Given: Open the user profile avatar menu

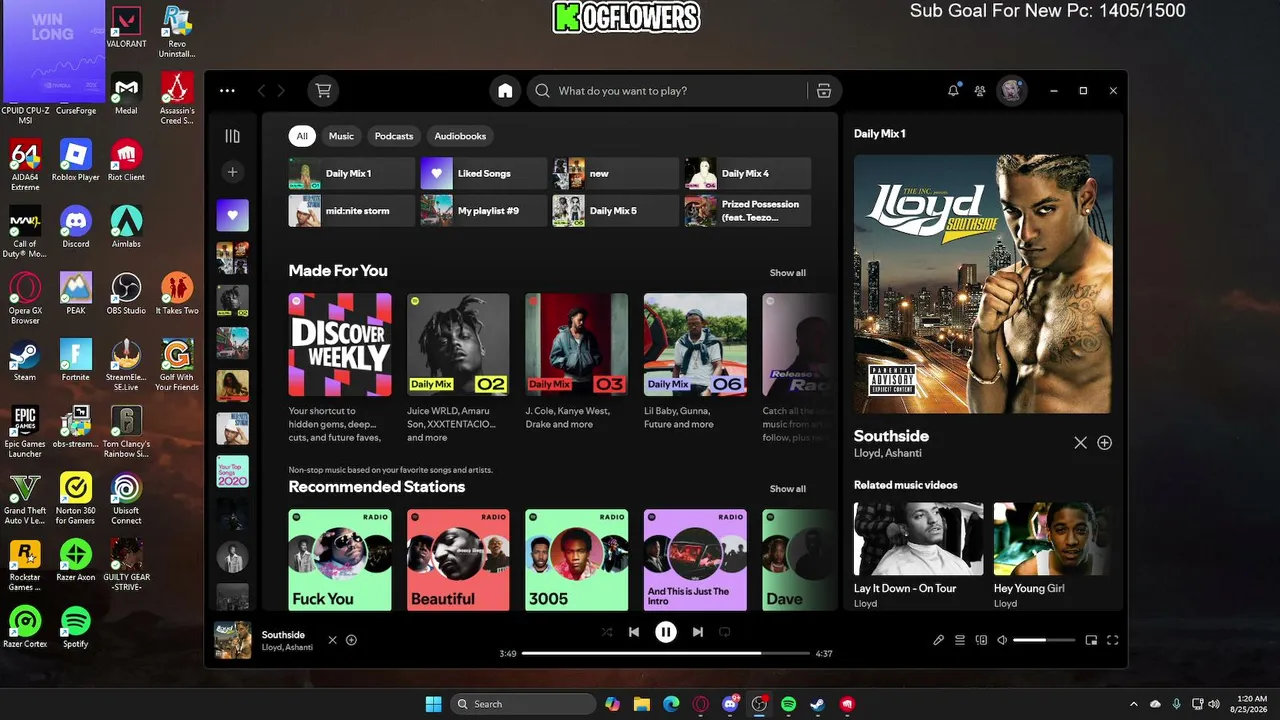Looking at the screenshot, I should pyautogui.click(x=1012, y=91).
